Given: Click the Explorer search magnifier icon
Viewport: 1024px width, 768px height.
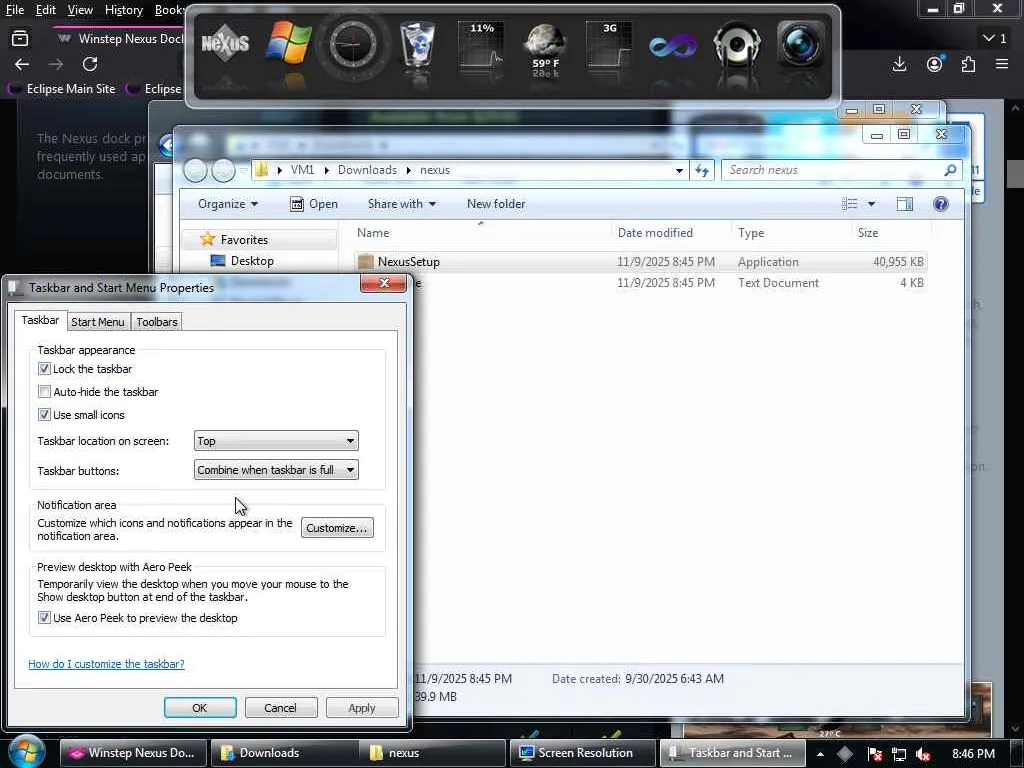Looking at the screenshot, I should (950, 170).
